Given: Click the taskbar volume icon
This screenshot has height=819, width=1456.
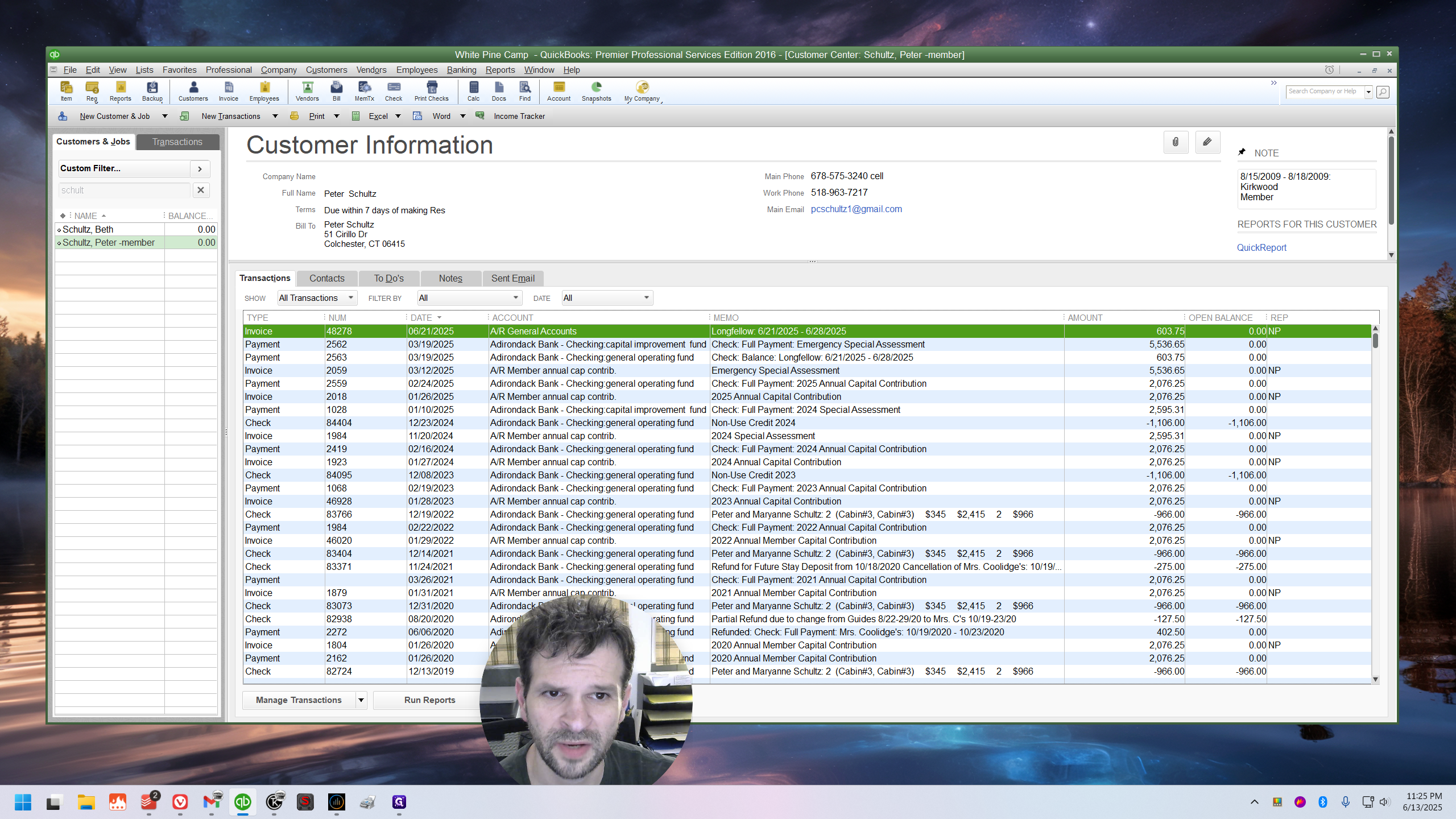Looking at the screenshot, I should (1385, 802).
